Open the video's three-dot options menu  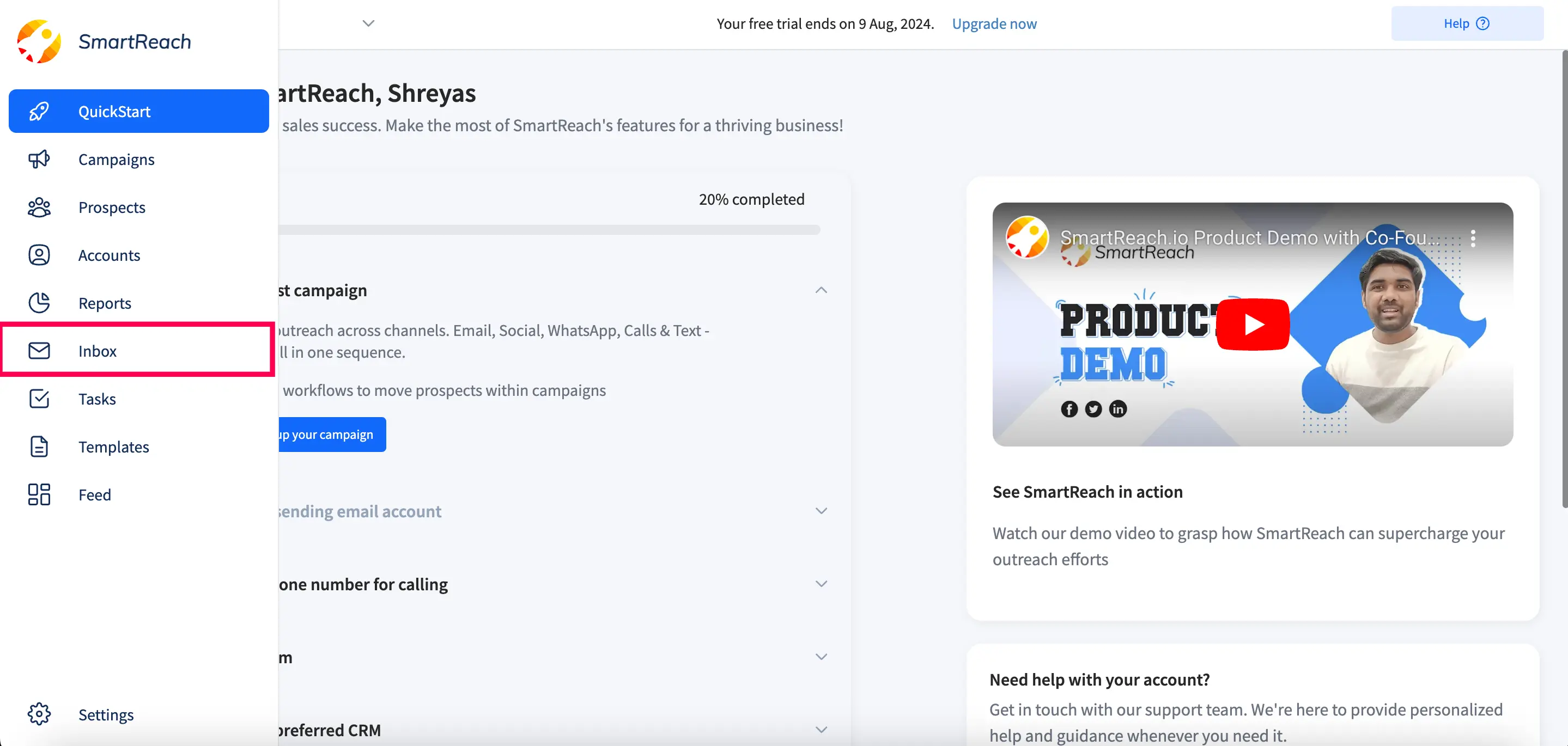coord(1473,238)
